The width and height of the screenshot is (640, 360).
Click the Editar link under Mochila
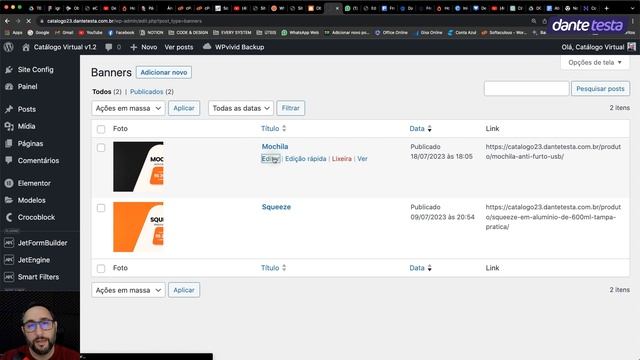tap(270, 159)
